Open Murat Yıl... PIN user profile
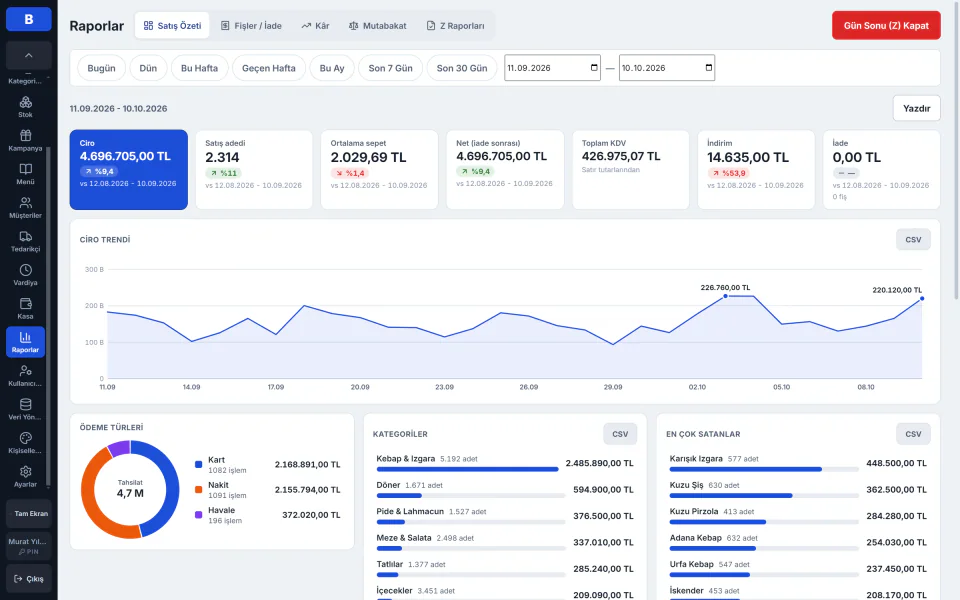The height and width of the screenshot is (600, 960). [28, 546]
